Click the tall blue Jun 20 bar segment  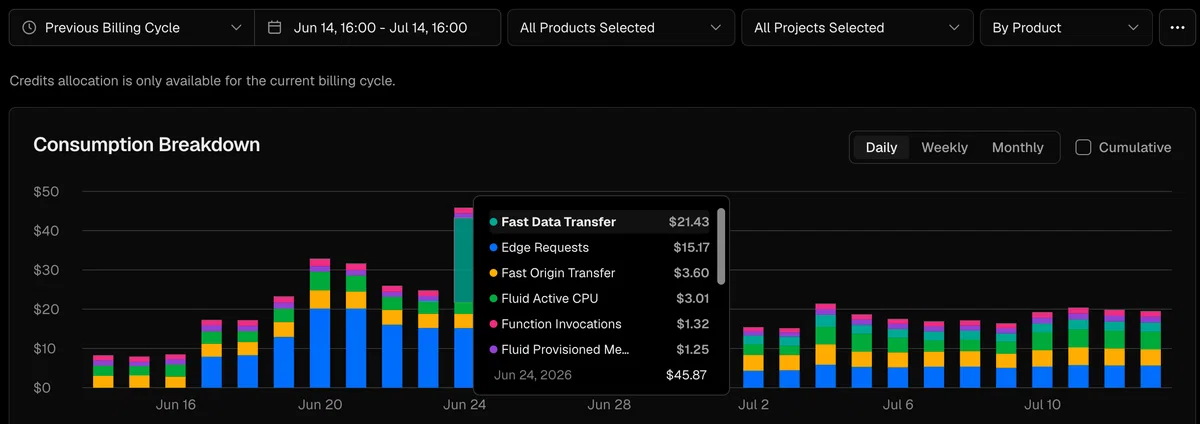(320, 348)
